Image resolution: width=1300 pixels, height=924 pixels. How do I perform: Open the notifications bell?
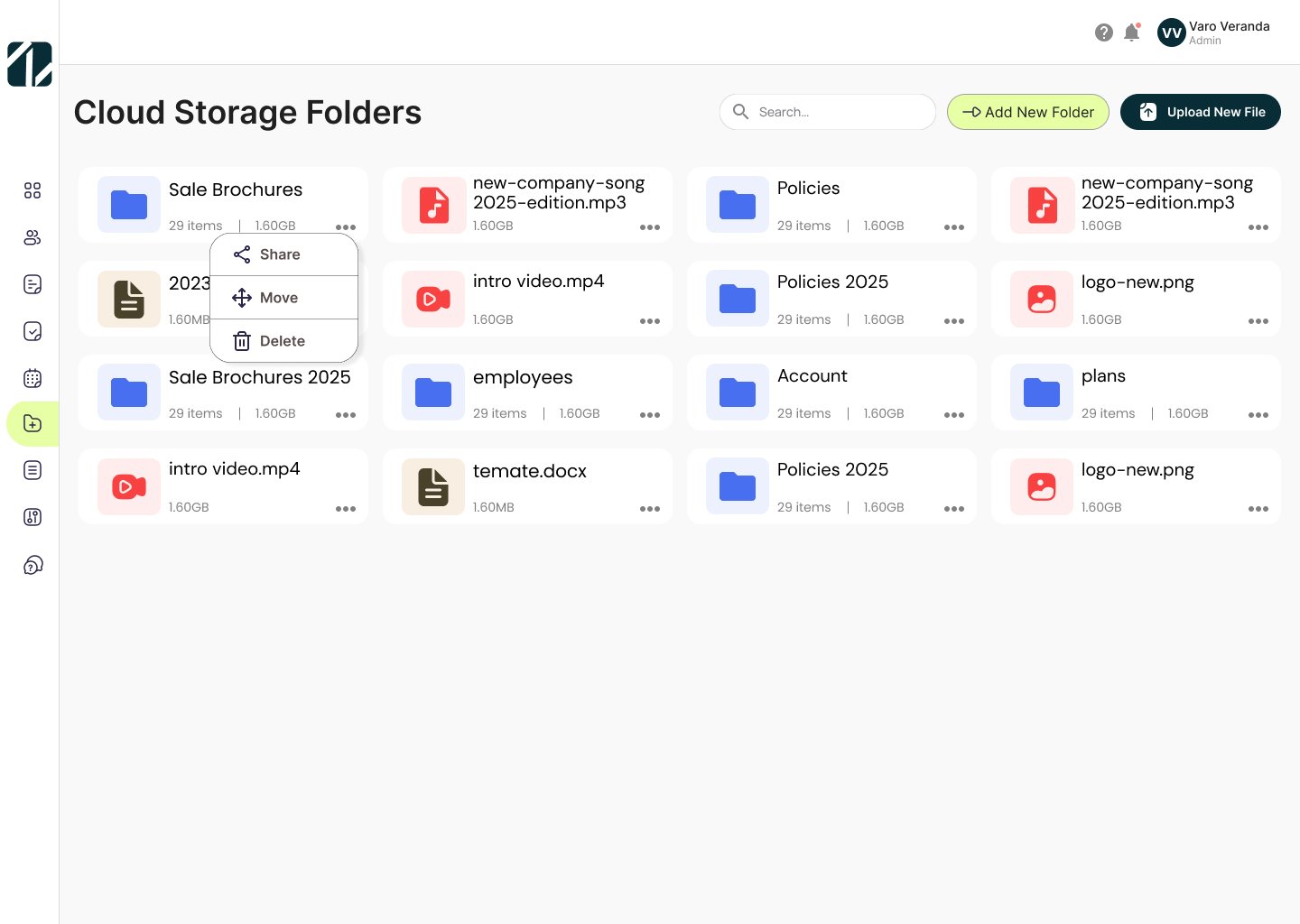pyautogui.click(x=1131, y=32)
